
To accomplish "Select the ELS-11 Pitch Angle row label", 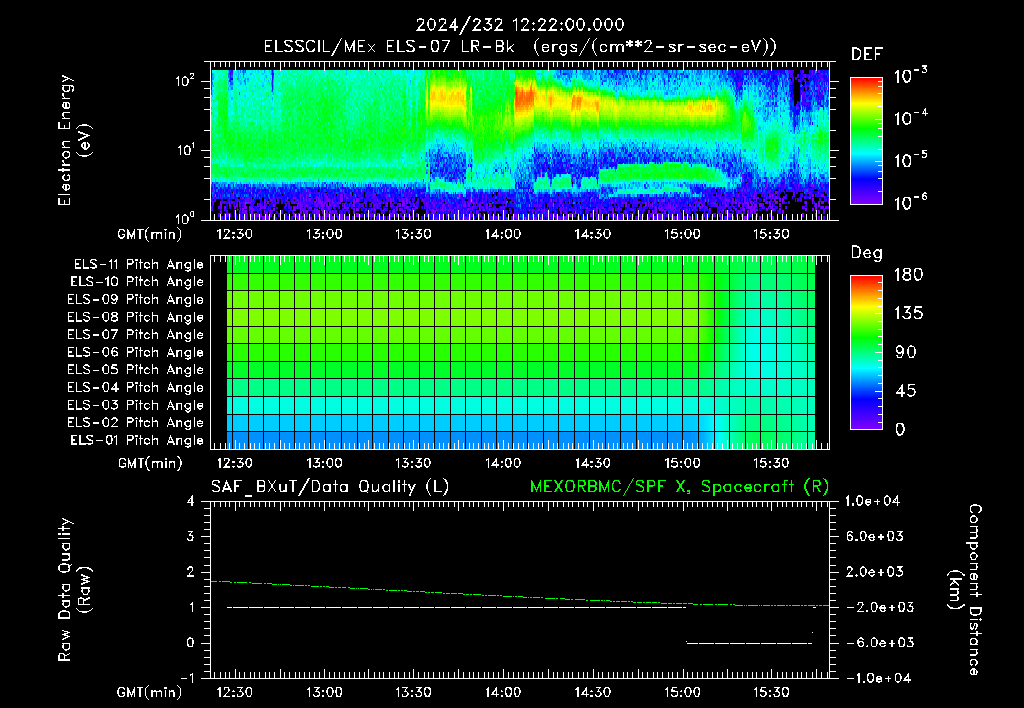I will pos(138,265).
